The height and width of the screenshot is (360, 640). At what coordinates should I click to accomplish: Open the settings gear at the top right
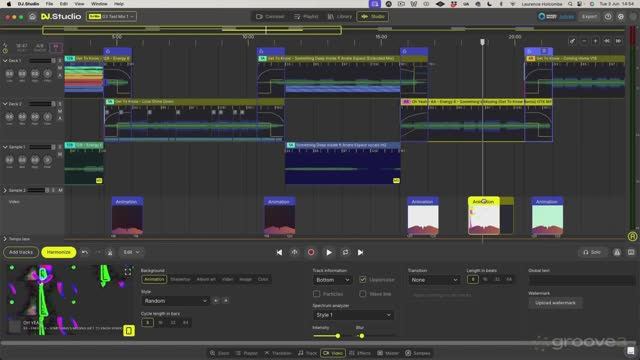(x=621, y=17)
